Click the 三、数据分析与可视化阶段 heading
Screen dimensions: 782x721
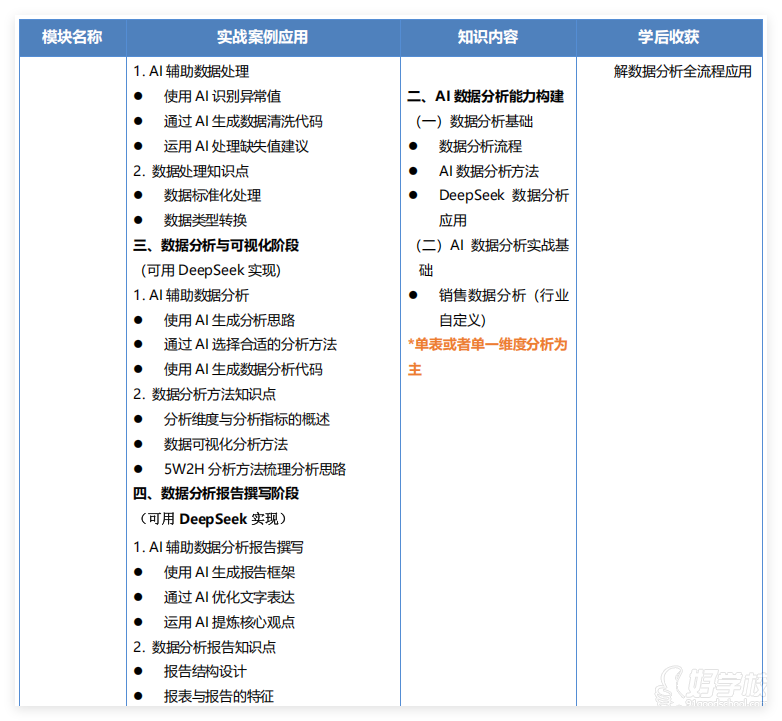pyautogui.click(x=216, y=245)
